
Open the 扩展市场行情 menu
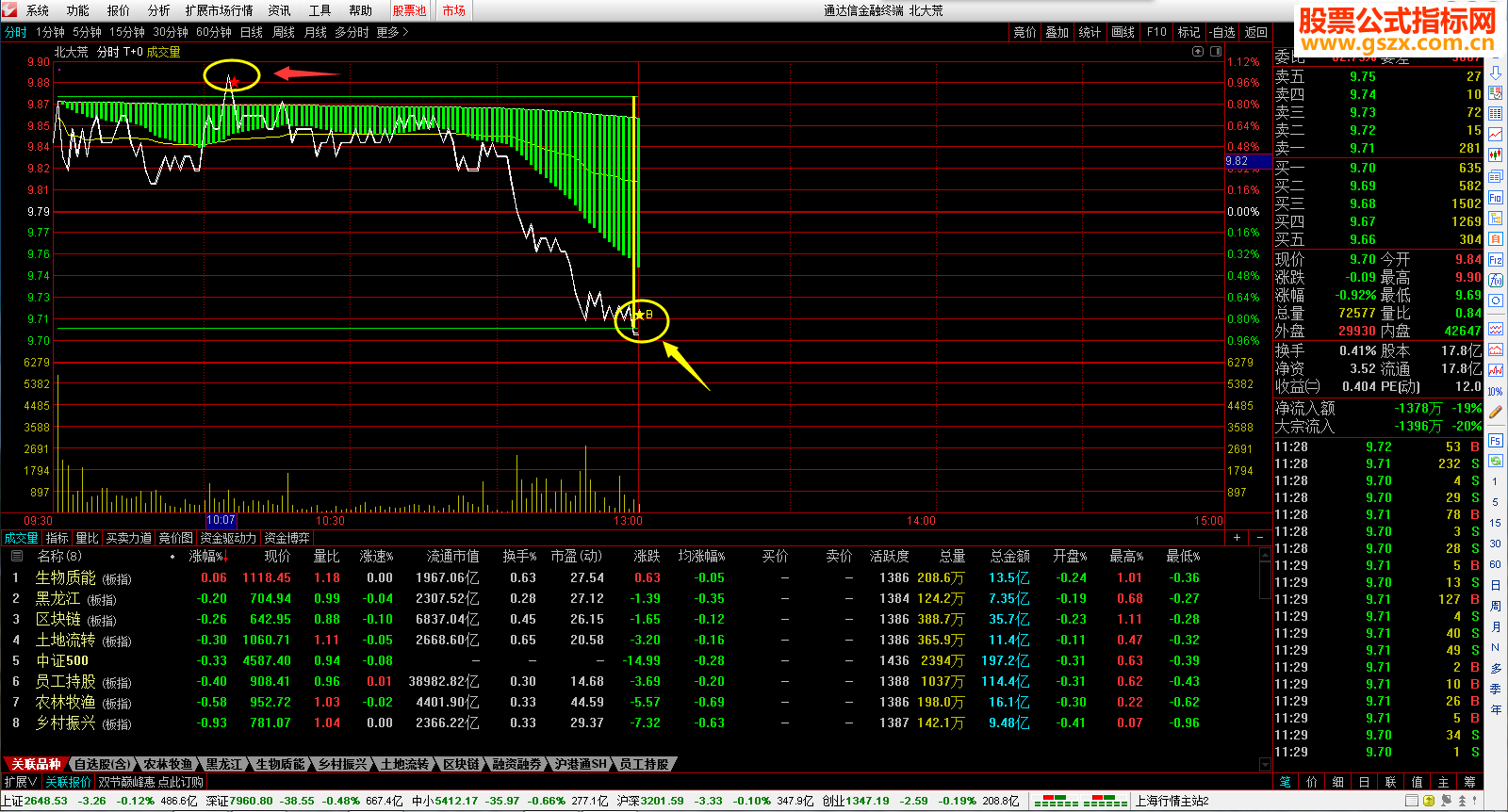click(x=220, y=10)
